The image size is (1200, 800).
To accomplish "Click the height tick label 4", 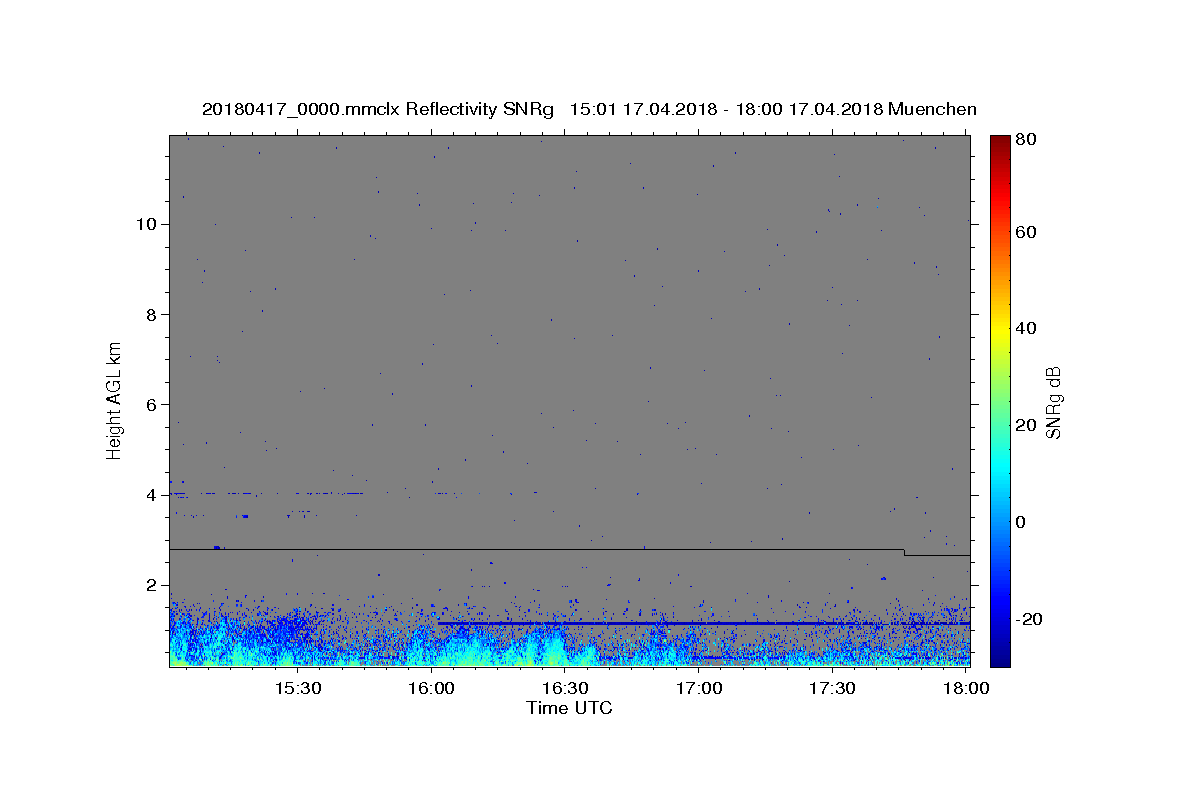I will tap(151, 495).
